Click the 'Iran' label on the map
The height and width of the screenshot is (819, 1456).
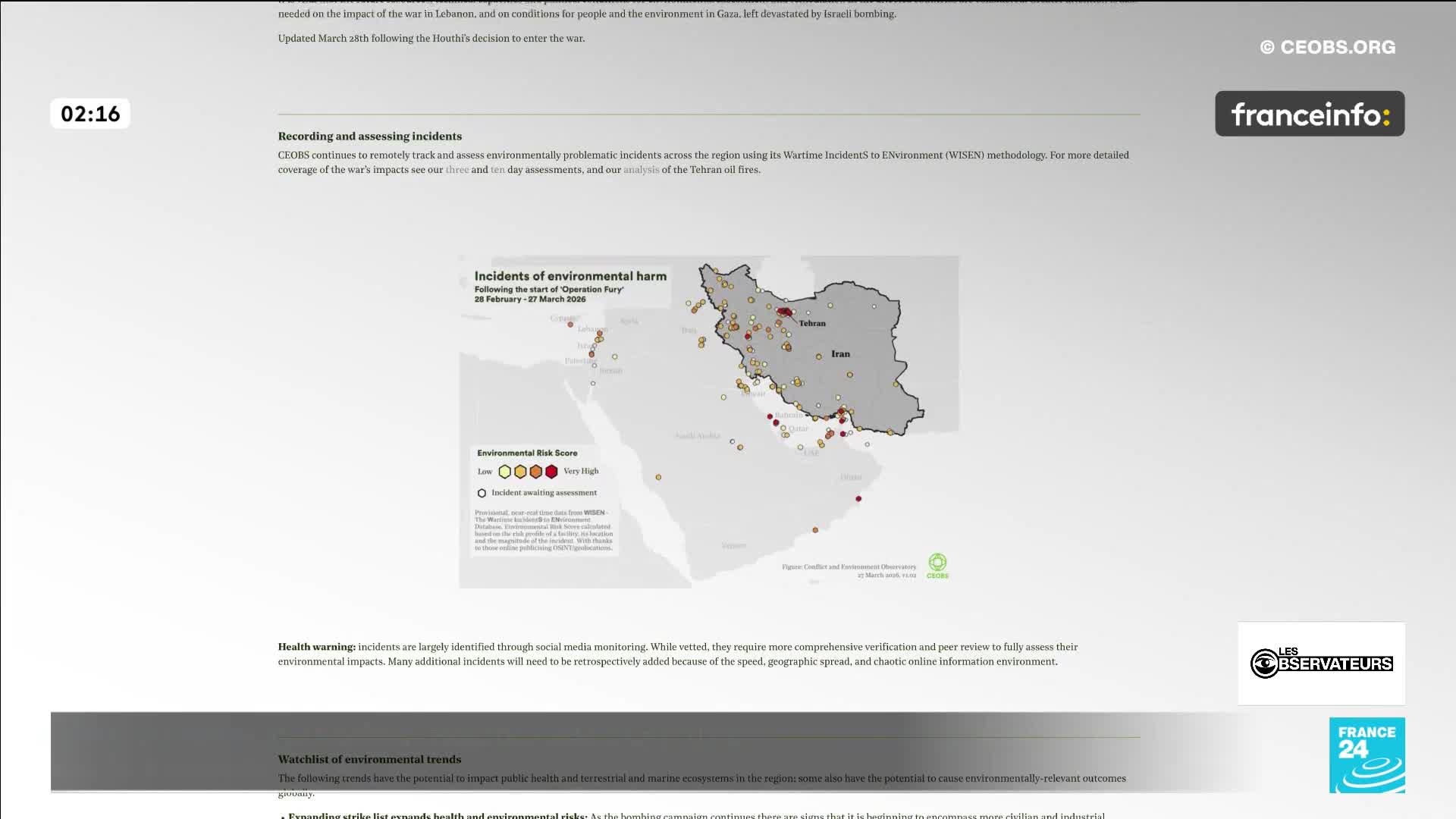[x=840, y=354]
